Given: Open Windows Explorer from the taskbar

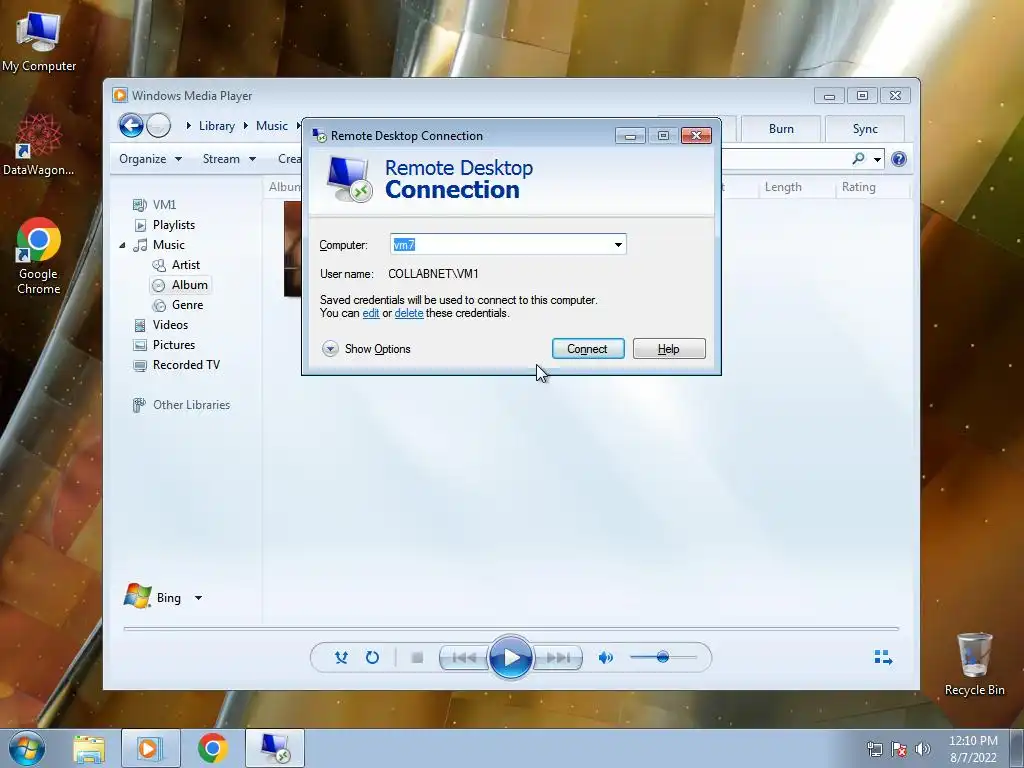Looking at the screenshot, I should pyautogui.click(x=89, y=749).
